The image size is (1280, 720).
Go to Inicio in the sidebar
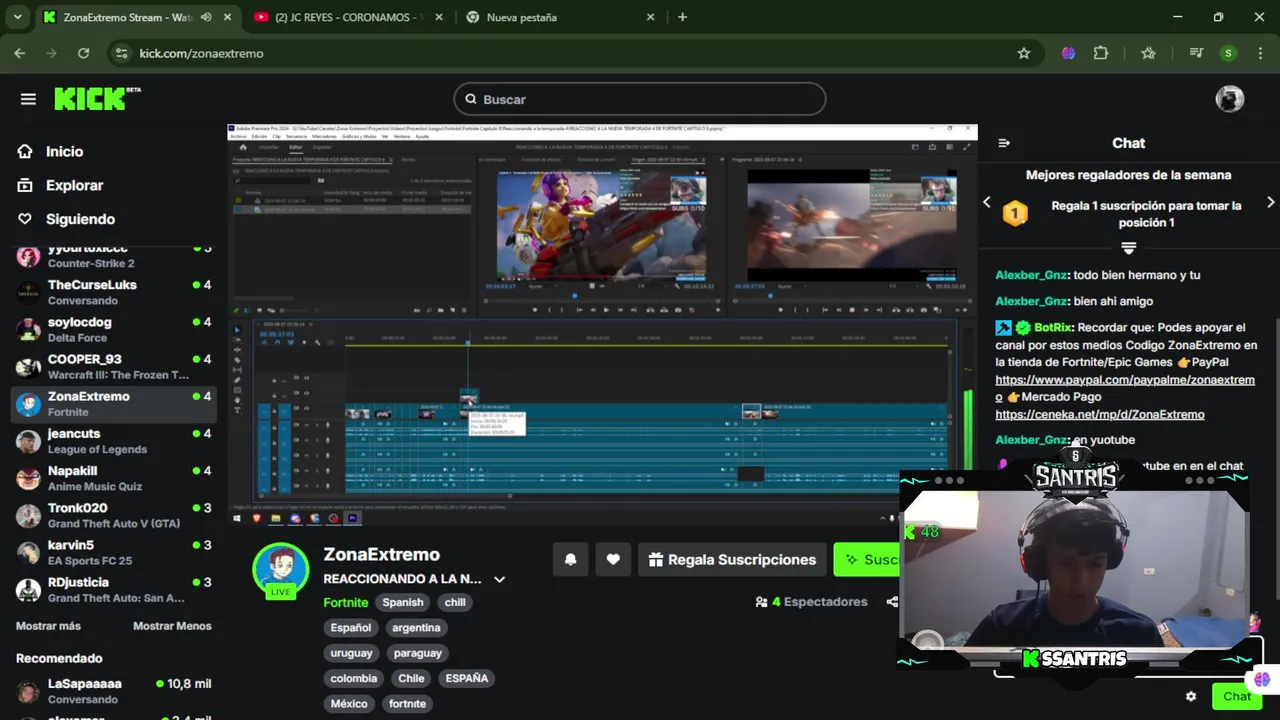(x=64, y=151)
